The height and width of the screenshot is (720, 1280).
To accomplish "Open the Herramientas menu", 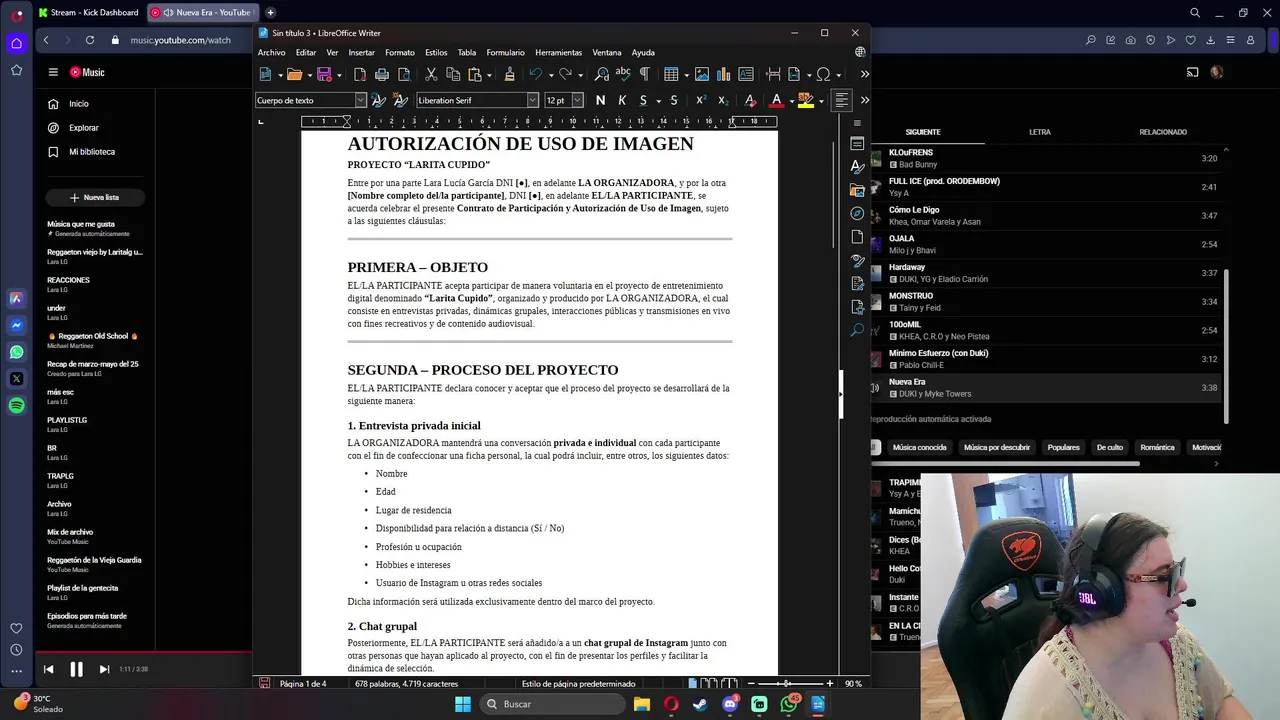I will point(558,52).
